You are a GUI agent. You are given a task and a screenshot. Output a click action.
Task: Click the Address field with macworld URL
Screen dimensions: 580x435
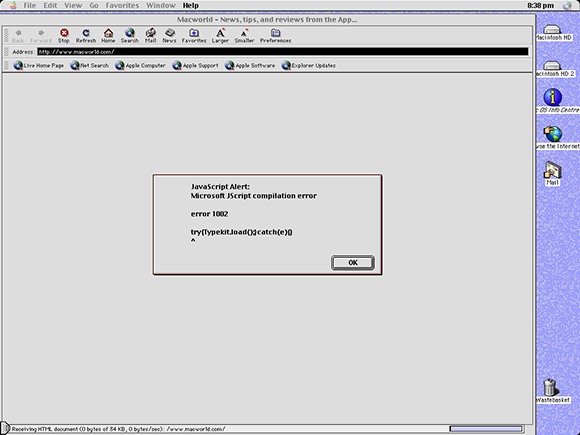pyautogui.click(x=283, y=52)
